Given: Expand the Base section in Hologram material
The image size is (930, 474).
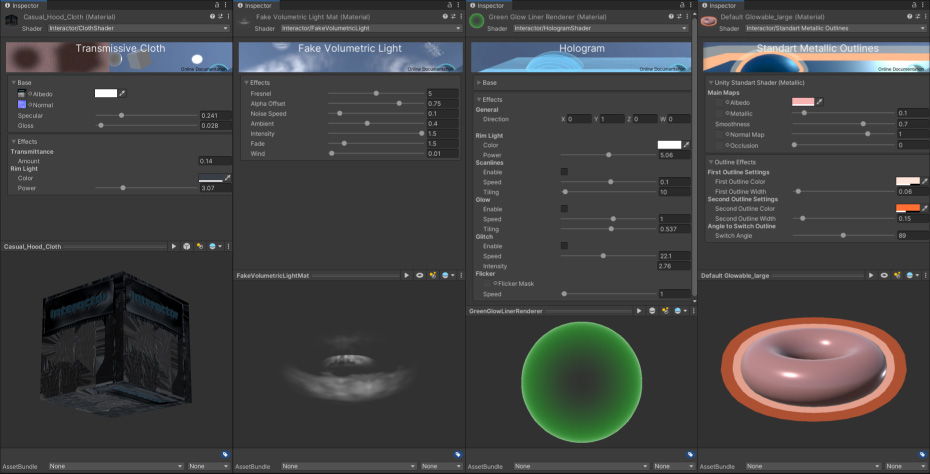Looking at the screenshot, I should [x=479, y=82].
